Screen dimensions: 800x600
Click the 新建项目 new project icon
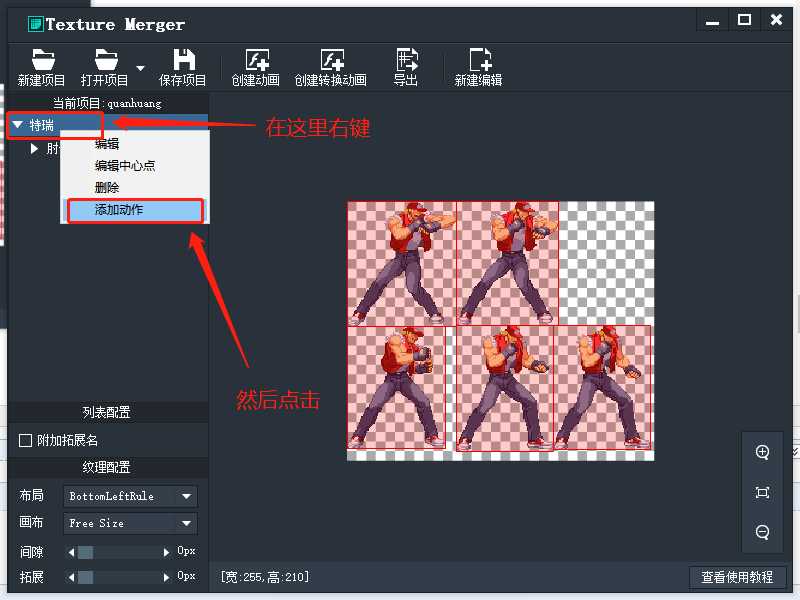[x=43, y=60]
